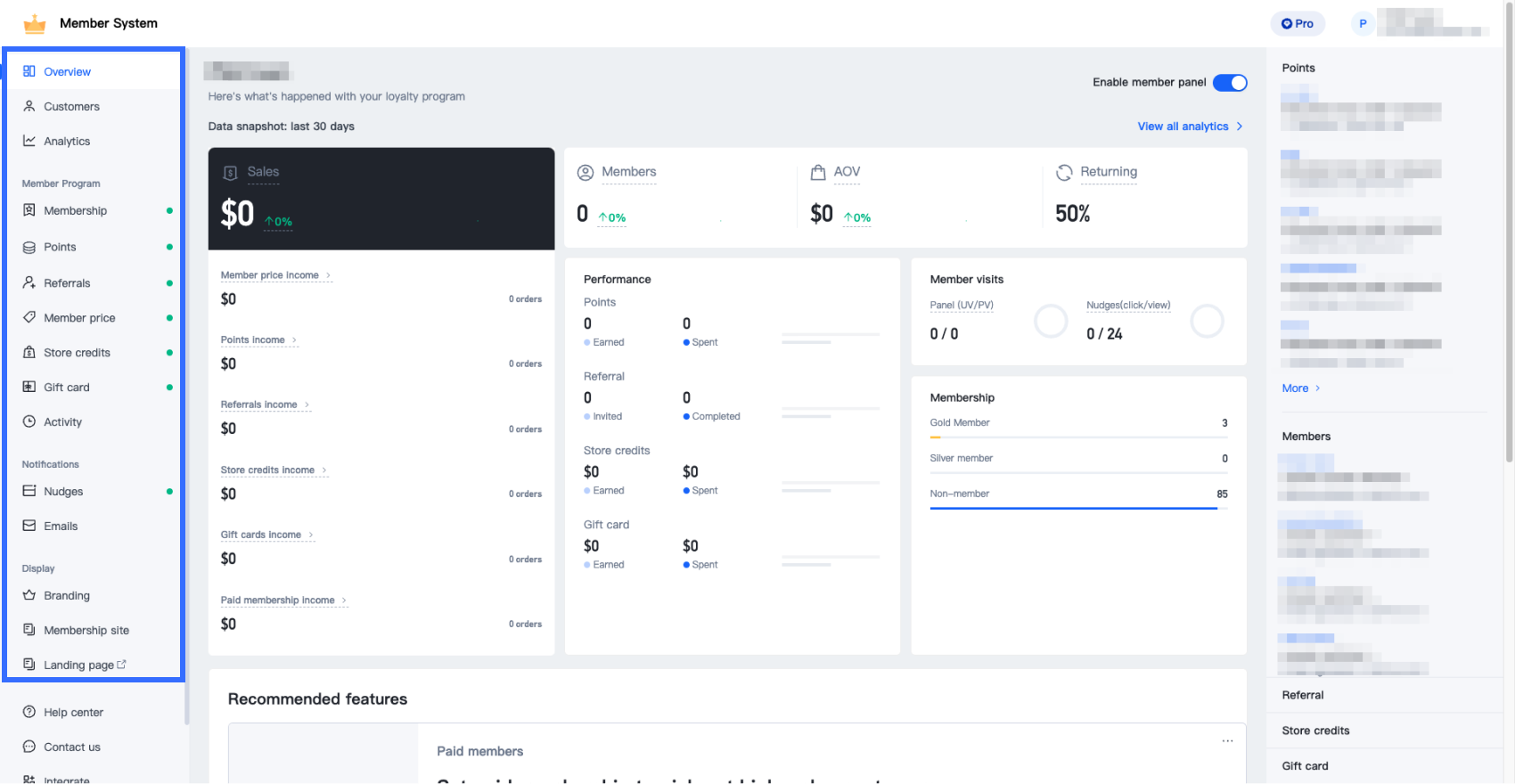Expand the More link under Points
The width and height of the screenshot is (1515, 784).
coord(1300,388)
